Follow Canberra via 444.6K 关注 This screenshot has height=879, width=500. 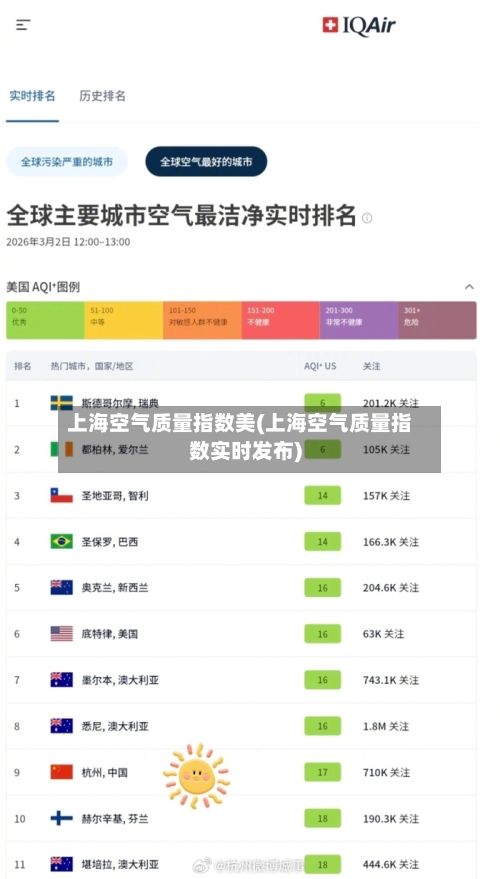(x=391, y=864)
